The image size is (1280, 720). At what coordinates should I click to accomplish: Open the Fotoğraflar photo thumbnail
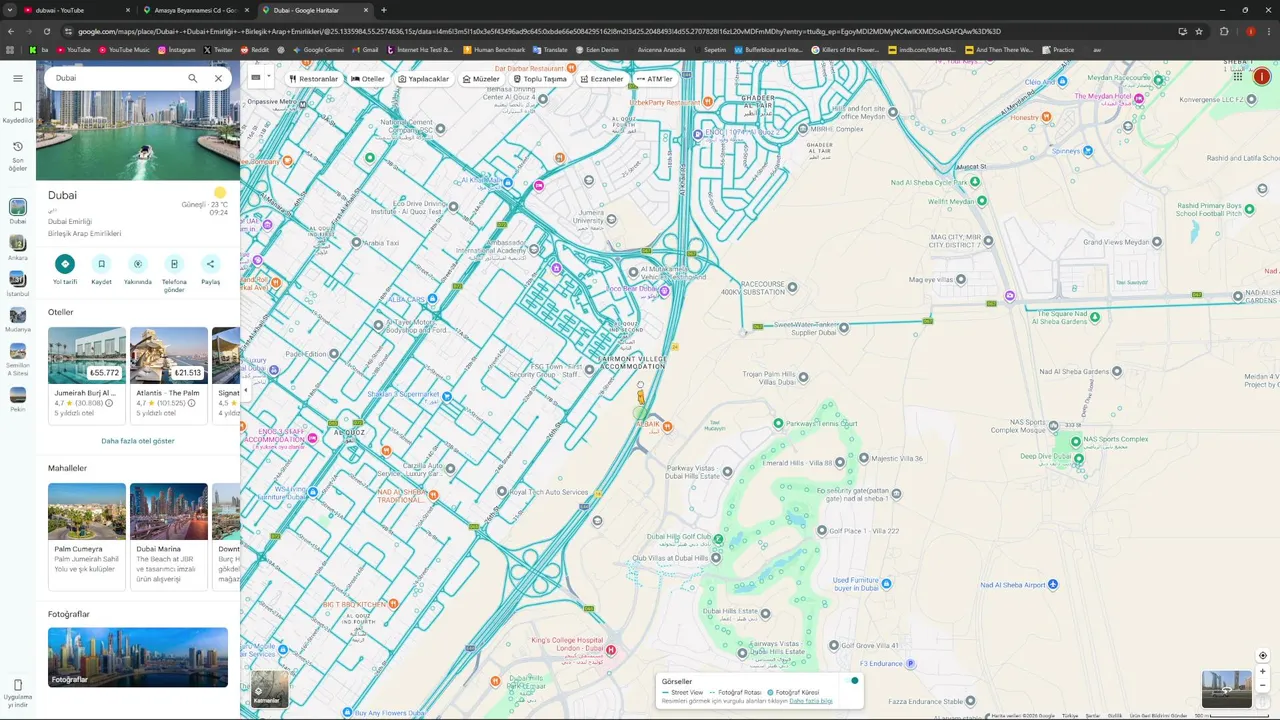point(138,657)
